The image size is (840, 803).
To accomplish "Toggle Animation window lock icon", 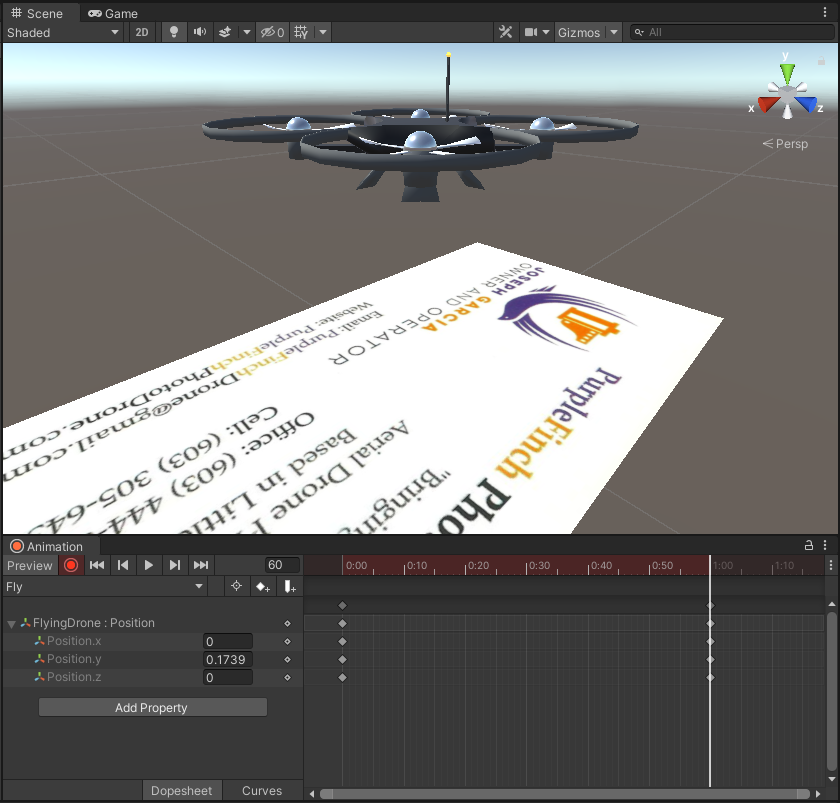I will point(809,545).
